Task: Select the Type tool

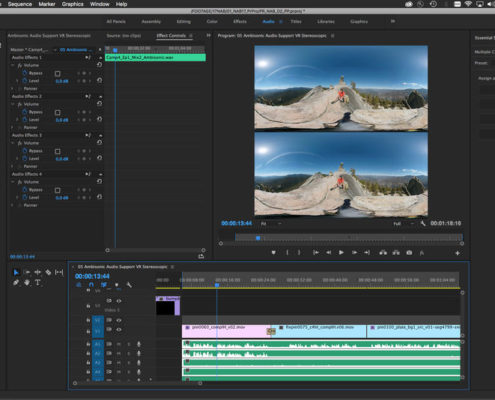Action: [x=38, y=283]
